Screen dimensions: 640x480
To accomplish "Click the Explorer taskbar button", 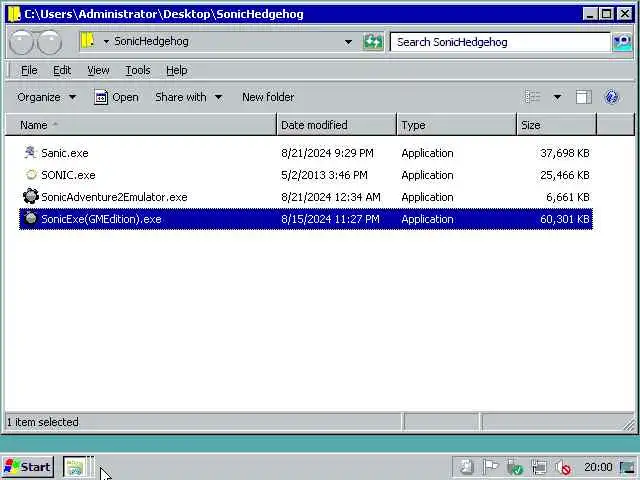I will click(x=78, y=467).
